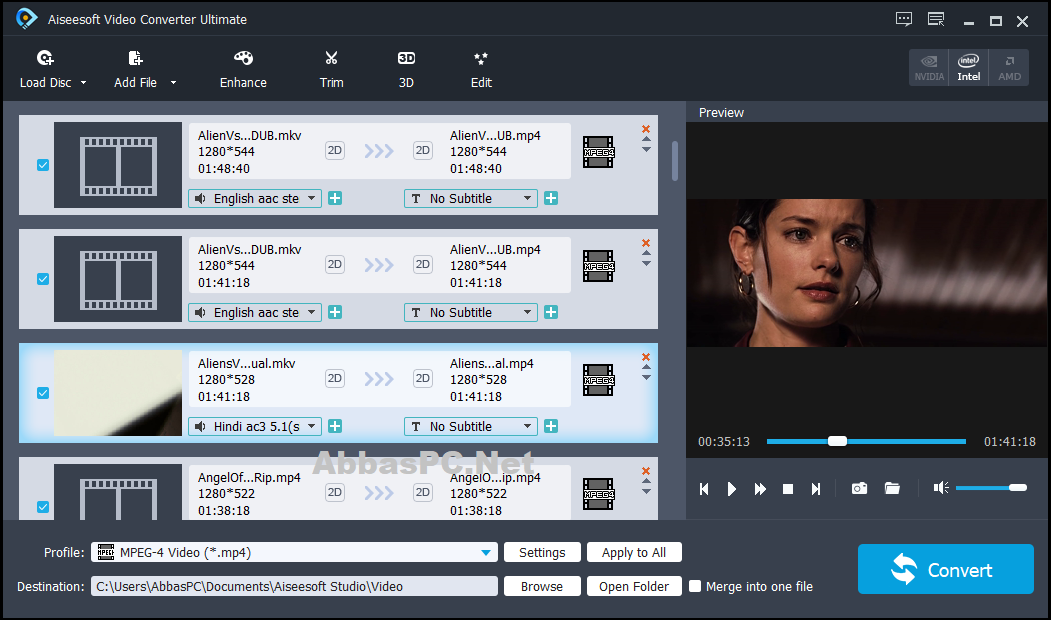Expand the Load Disc dropdown arrow
The height and width of the screenshot is (620, 1051).
point(84,82)
